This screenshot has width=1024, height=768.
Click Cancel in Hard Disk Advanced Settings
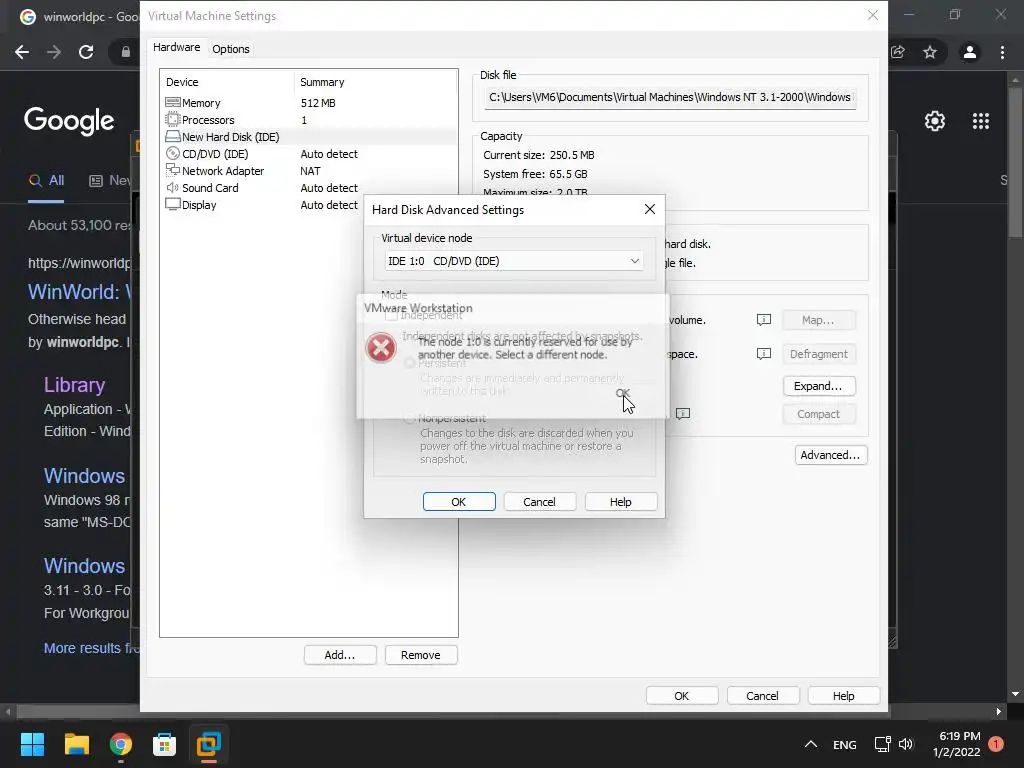click(x=539, y=502)
